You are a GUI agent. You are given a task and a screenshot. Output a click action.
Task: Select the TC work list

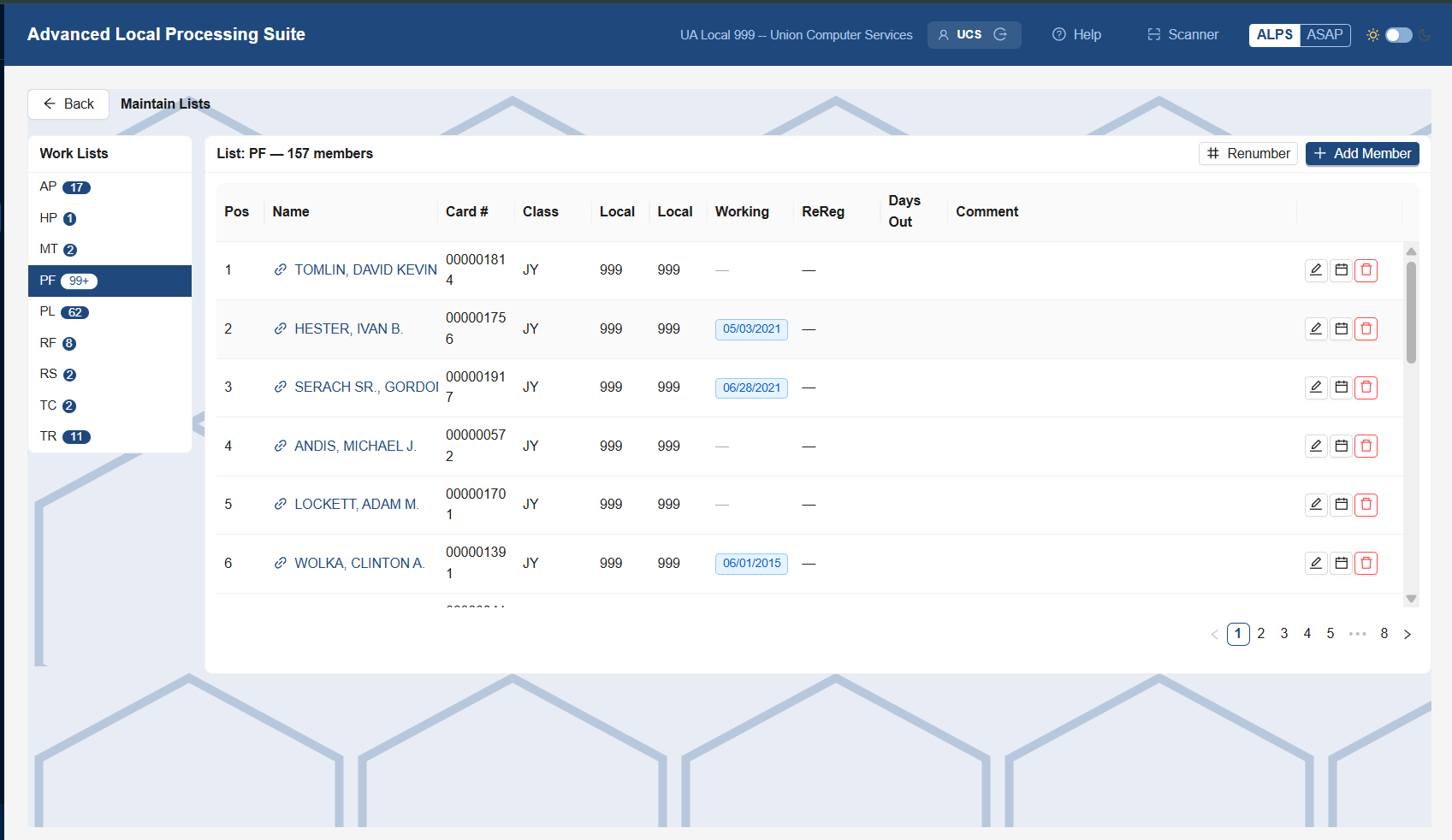point(110,406)
